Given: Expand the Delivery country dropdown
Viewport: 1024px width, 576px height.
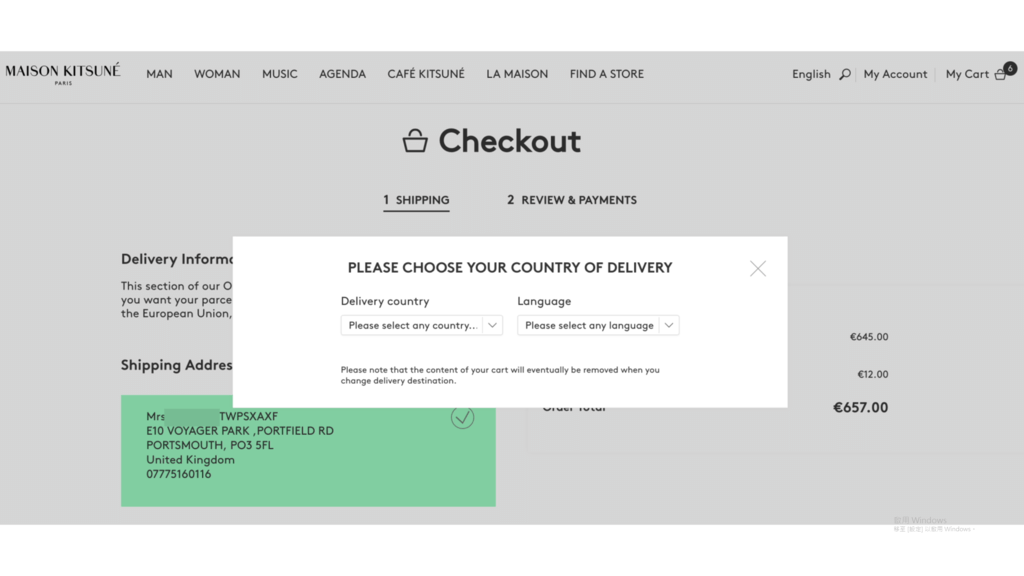Looking at the screenshot, I should tap(421, 325).
